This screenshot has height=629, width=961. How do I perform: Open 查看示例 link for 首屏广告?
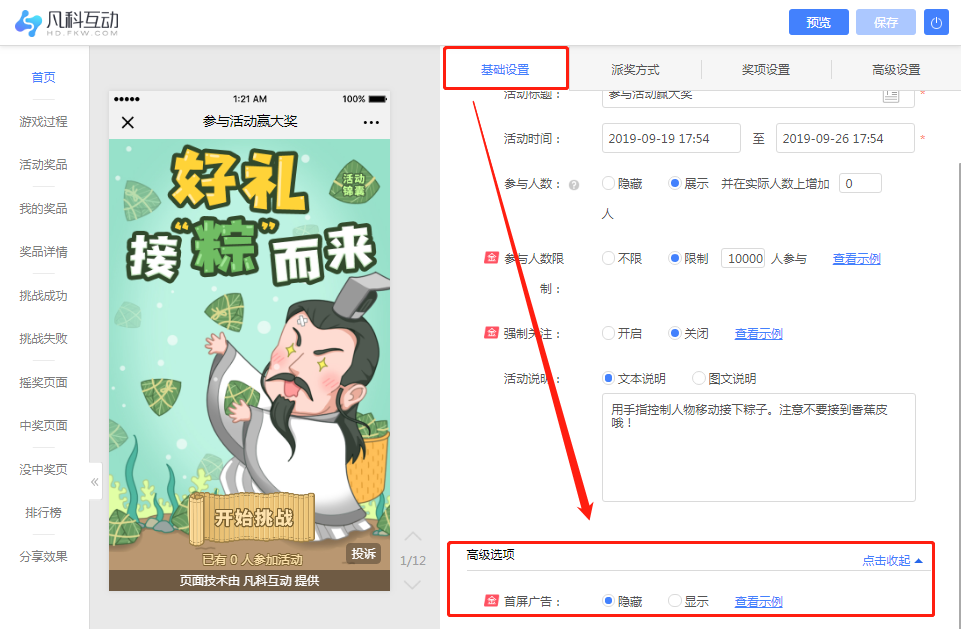point(758,601)
